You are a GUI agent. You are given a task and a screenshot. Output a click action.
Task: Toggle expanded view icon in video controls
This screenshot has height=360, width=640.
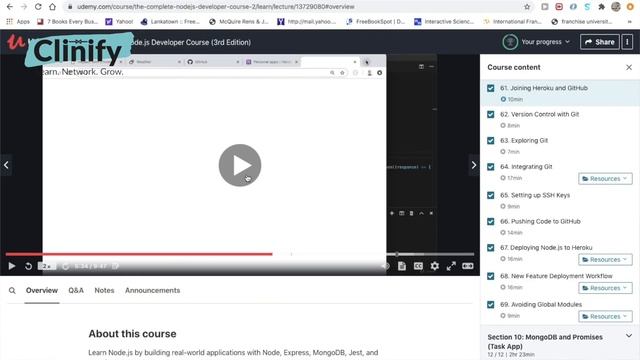[468, 266]
